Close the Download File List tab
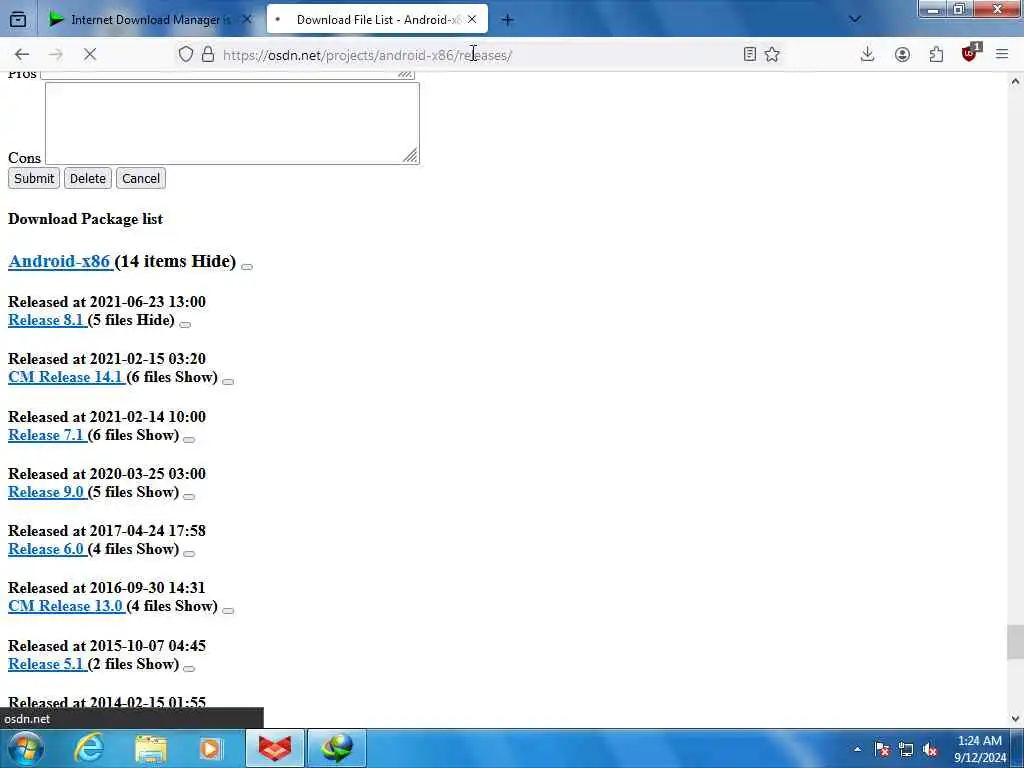1024x768 pixels. [472, 20]
